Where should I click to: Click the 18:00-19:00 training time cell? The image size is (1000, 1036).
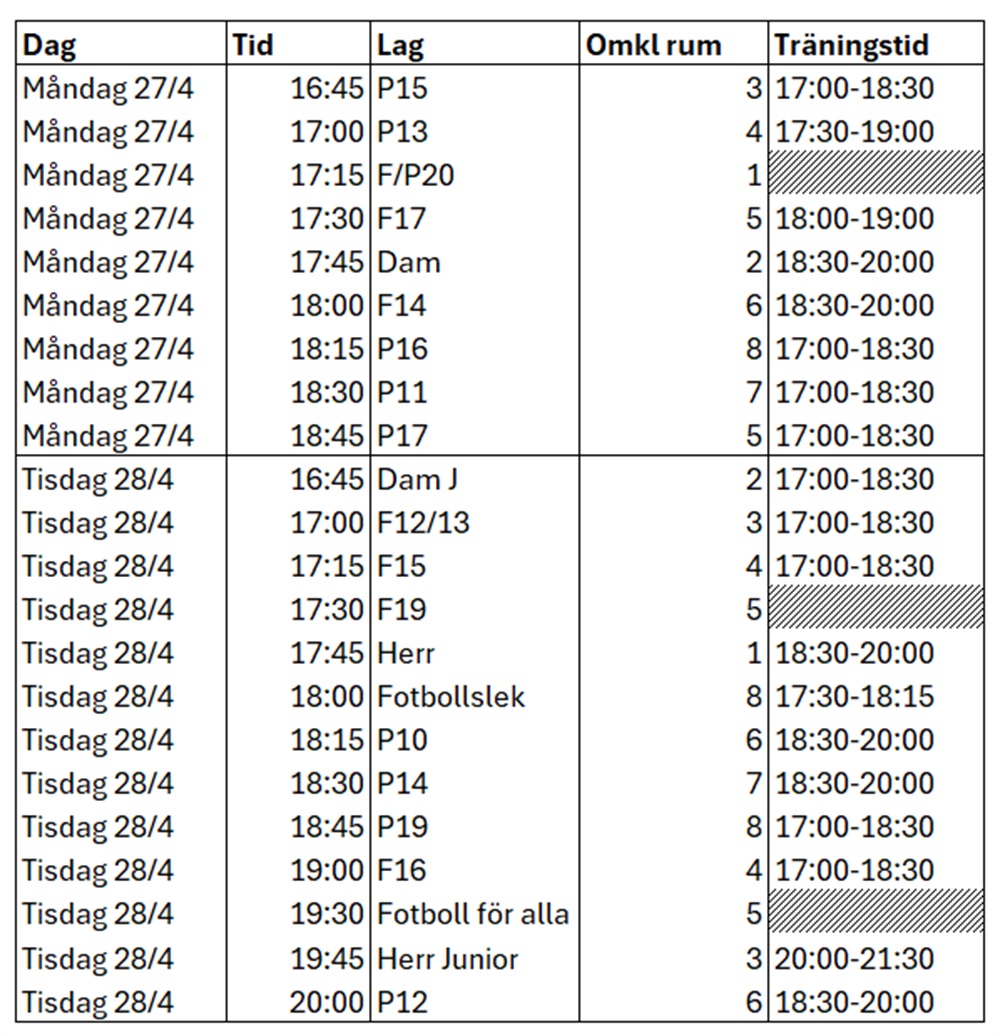855,219
